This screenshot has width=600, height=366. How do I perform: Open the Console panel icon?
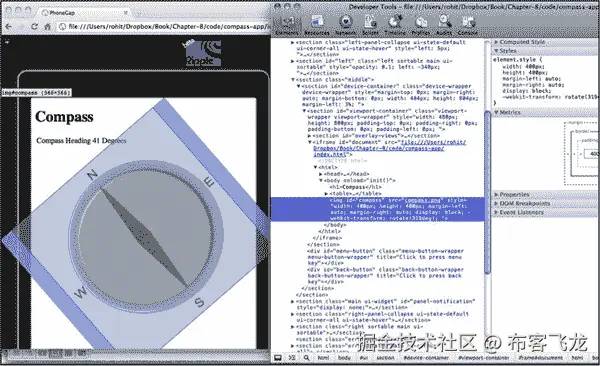[x=468, y=25]
